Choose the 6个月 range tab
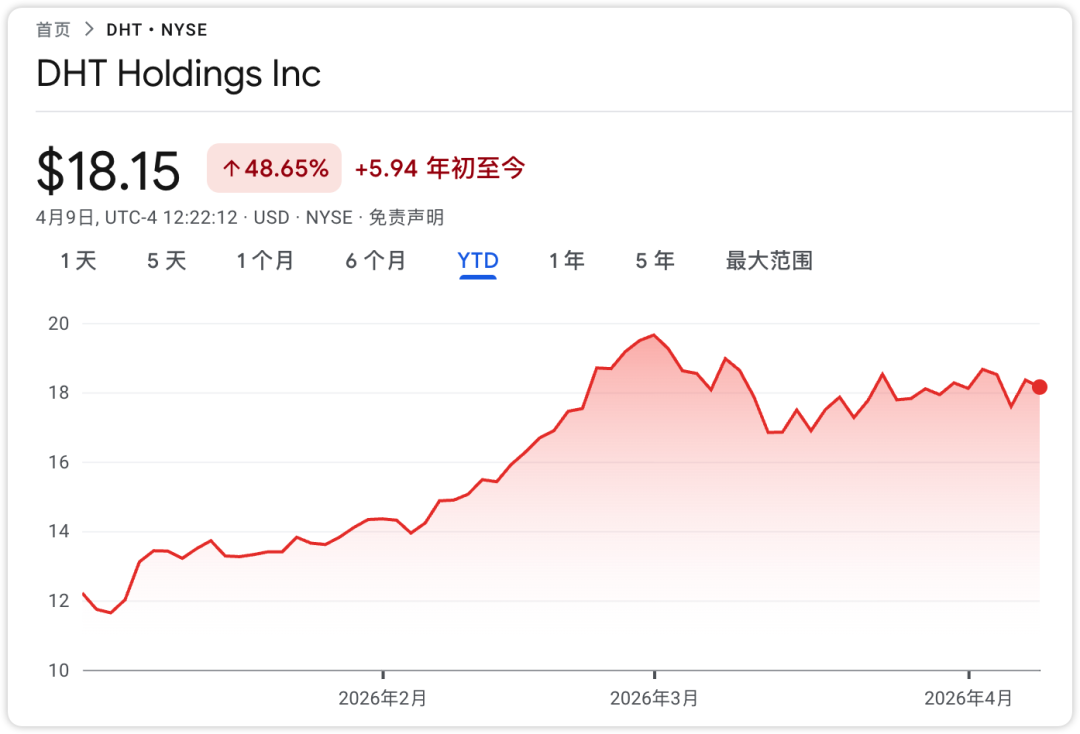The height and width of the screenshot is (734, 1080). [x=376, y=261]
